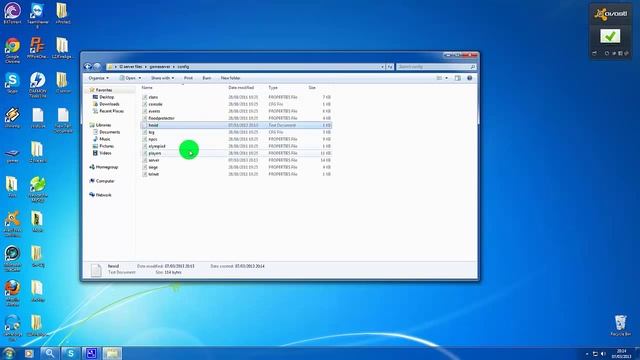Viewport: 640px width, 360px height.
Task: Expand the address bar history dropdown
Action: [382, 67]
